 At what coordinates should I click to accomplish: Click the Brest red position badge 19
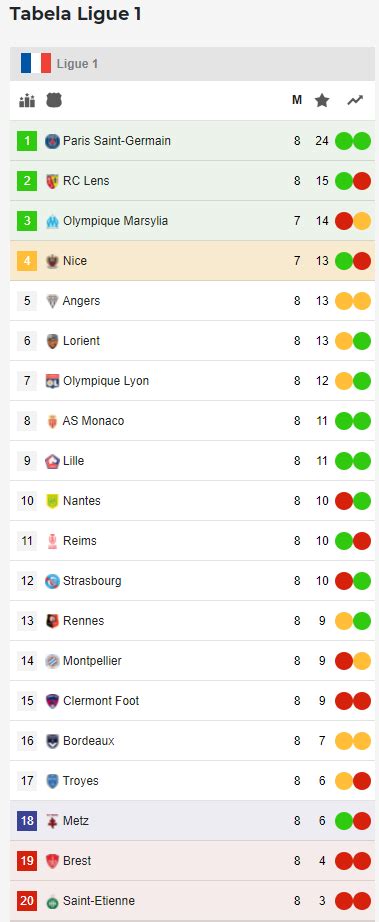27,860
